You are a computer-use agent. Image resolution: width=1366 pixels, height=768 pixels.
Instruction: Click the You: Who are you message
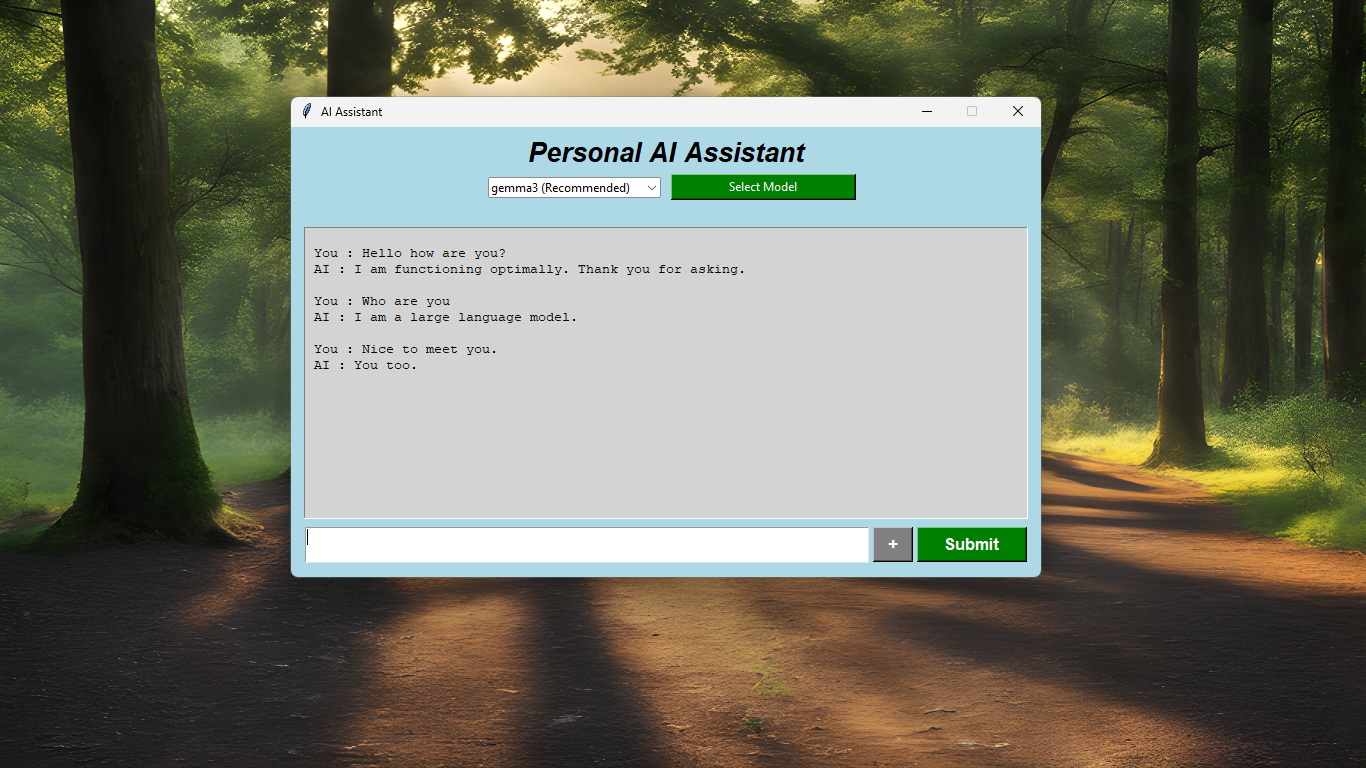[x=382, y=300]
